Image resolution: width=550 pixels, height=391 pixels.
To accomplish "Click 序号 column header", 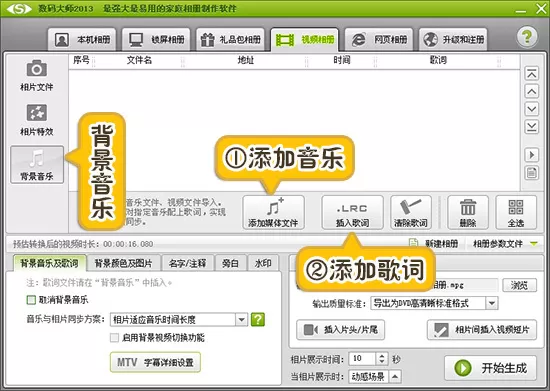I will point(81,60).
